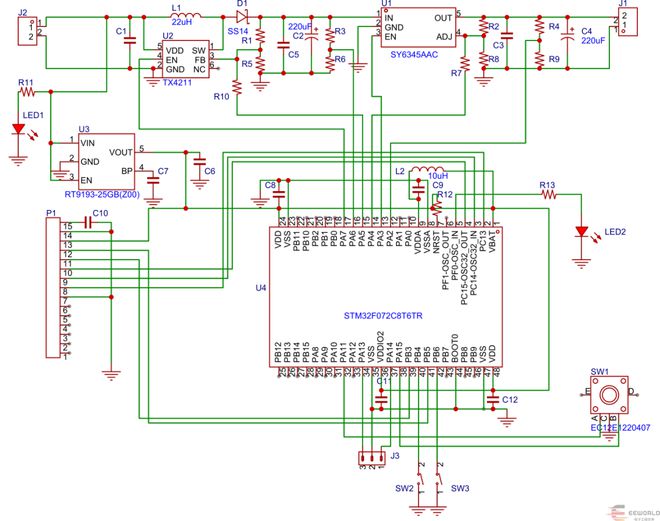Click the J2 input connector symbol
This screenshot has height=521, width=660.
click(27, 32)
